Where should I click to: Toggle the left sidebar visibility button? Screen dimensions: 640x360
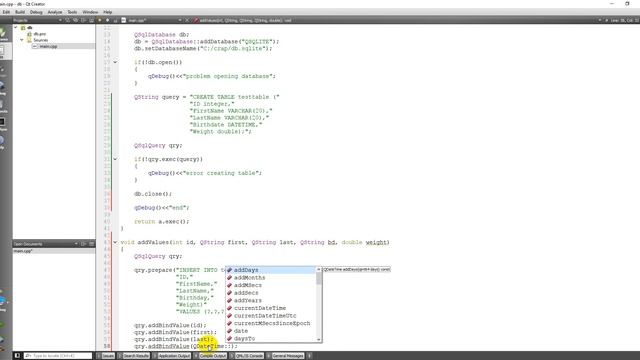point(17,356)
